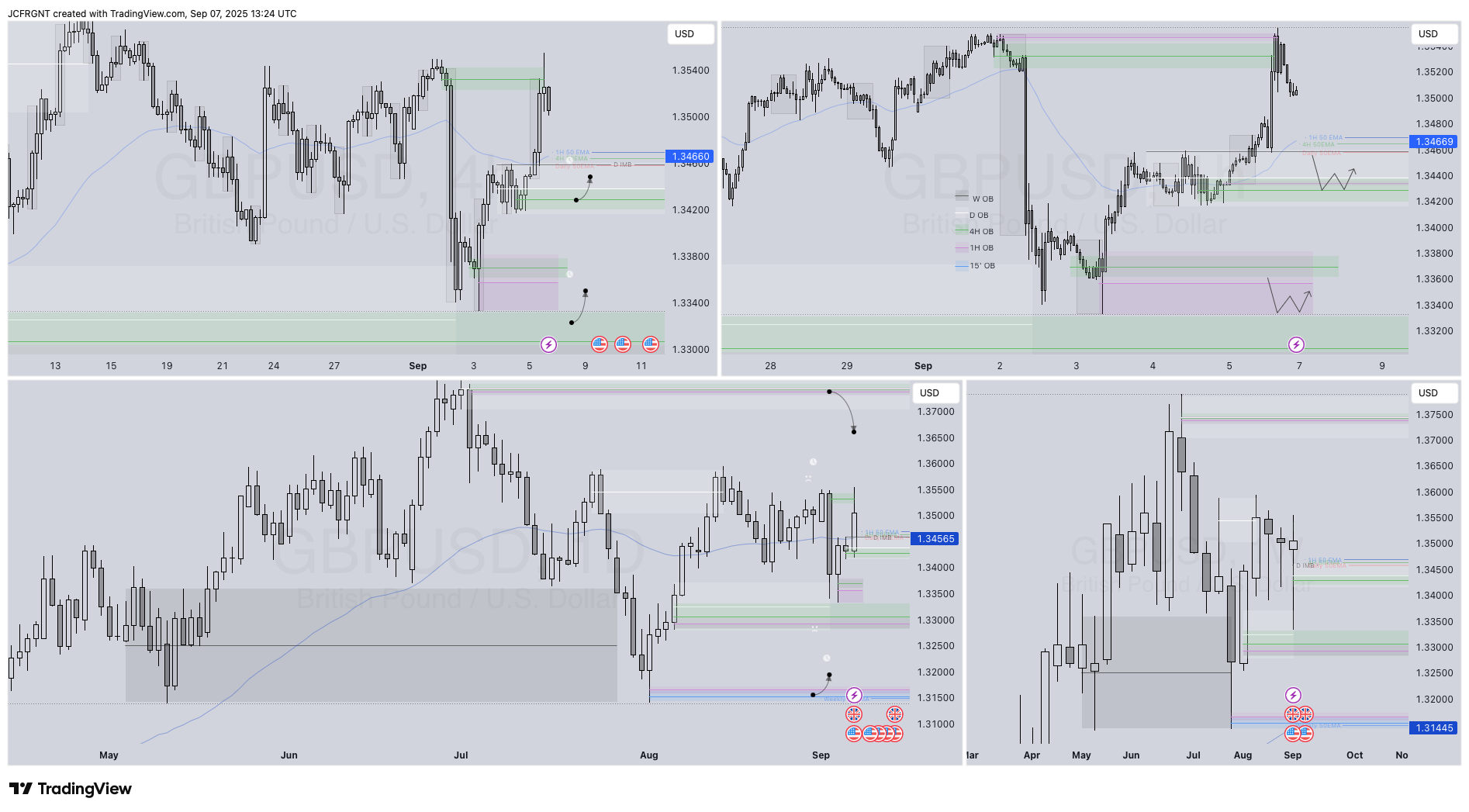
Task: Click middle US flag event in top-left chart
Action: (623, 344)
